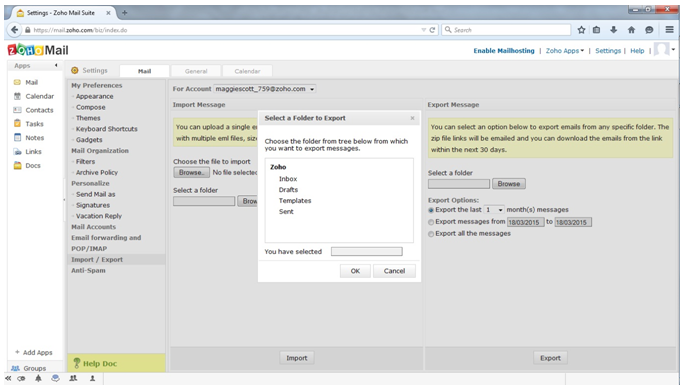Screen dimensions: 685x388
Task: Open new browser tab with plus
Action: 125,13
